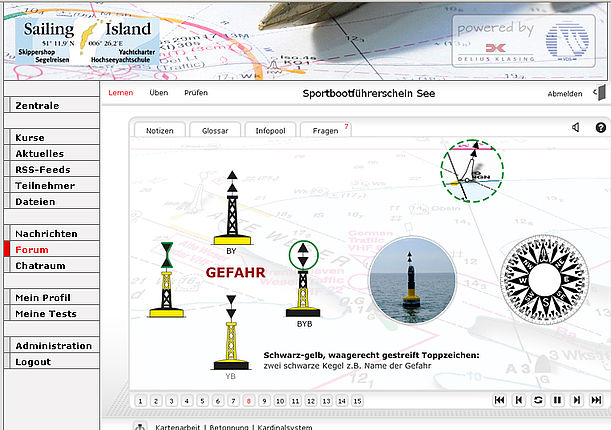
Task: Click the speaker sound icon
Action: point(576,128)
